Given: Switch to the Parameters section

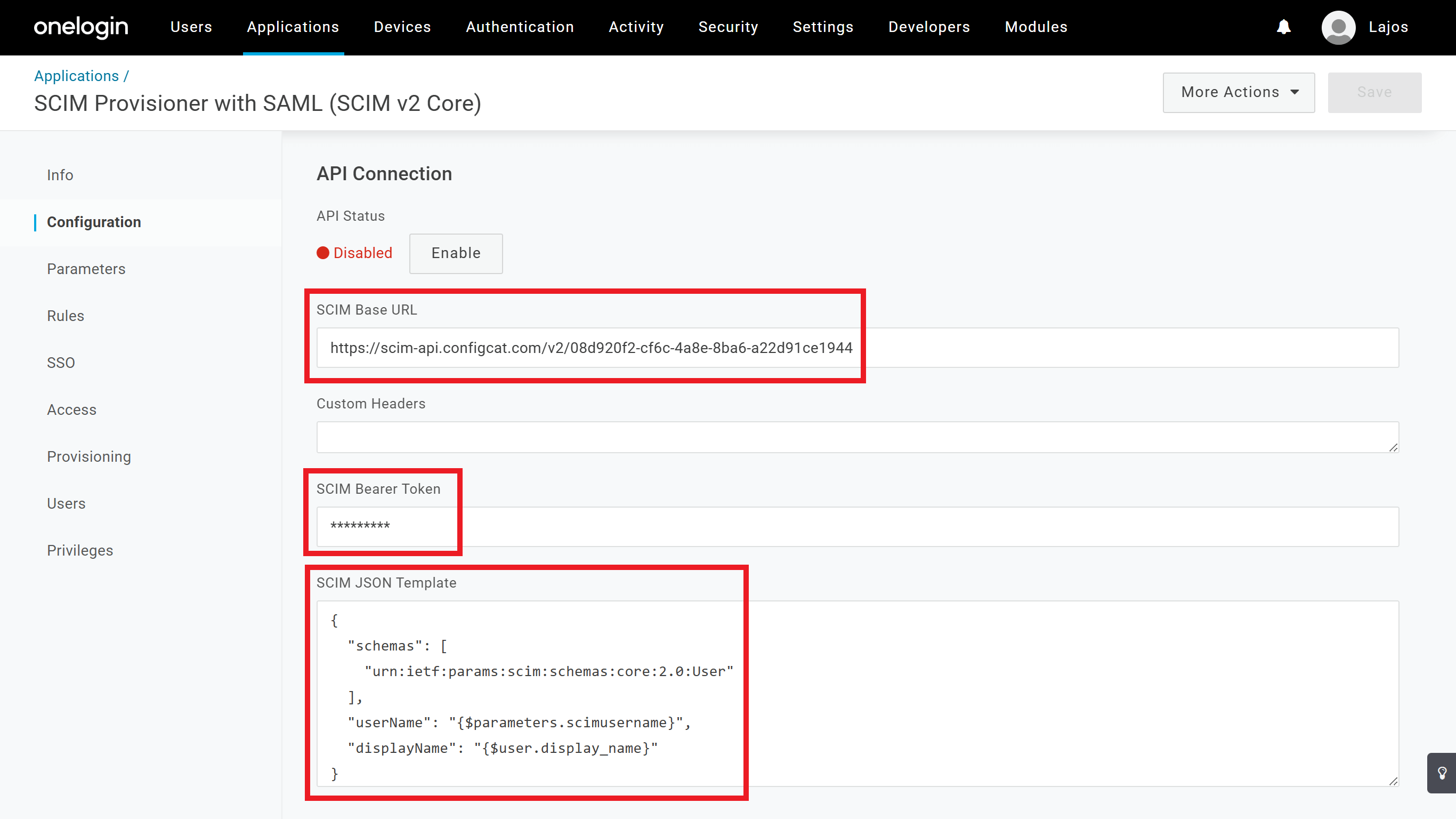Looking at the screenshot, I should pos(86,269).
